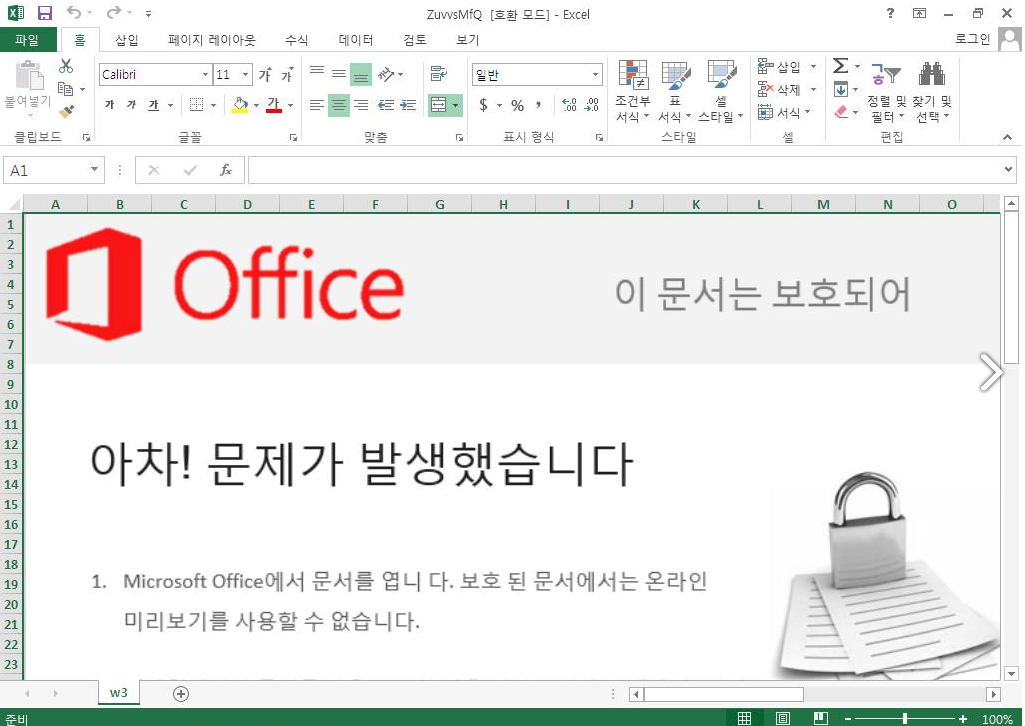Switch to the 데이터 (Data) tab

356,40
